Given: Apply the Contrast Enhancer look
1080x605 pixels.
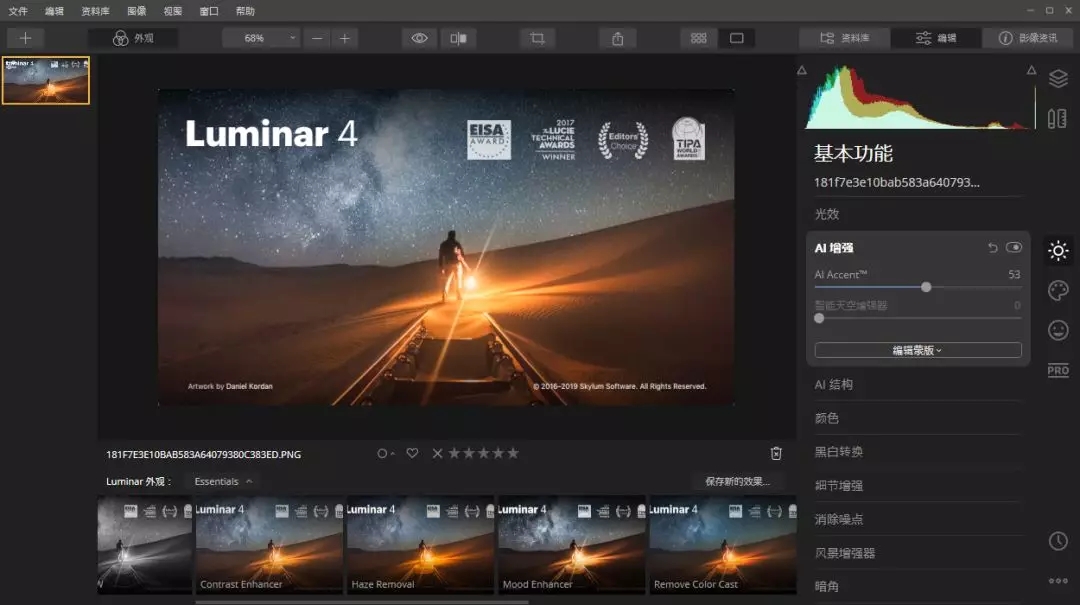Looking at the screenshot, I should (269, 544).
